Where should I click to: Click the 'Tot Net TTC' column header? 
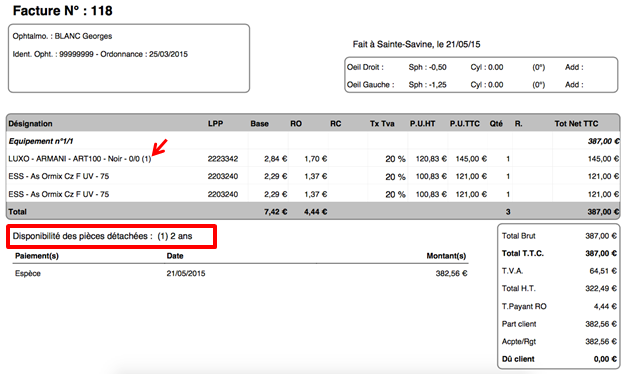pyautogui.click(x=576, y=124)
